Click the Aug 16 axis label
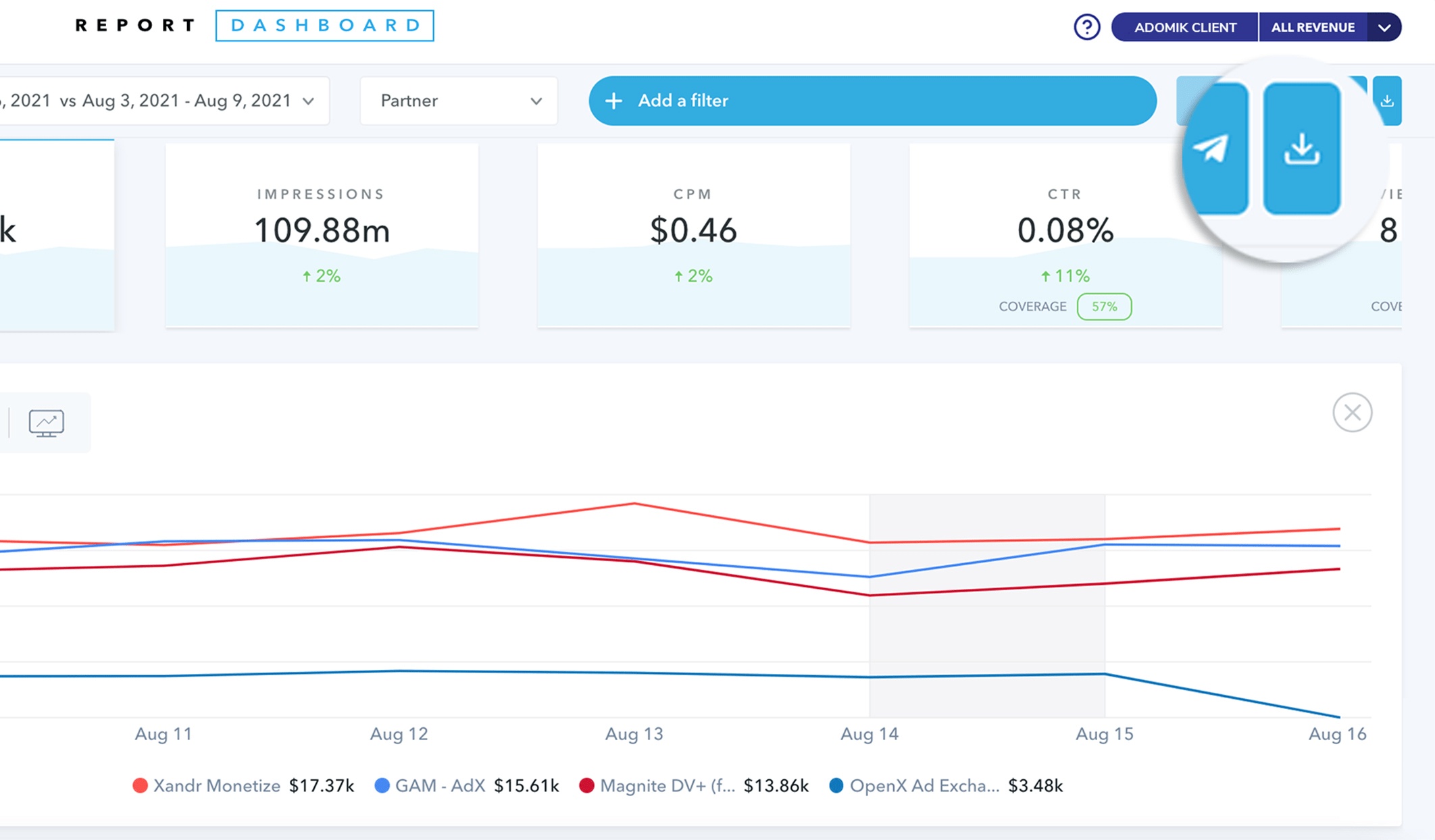 [x=1337, y=734]
